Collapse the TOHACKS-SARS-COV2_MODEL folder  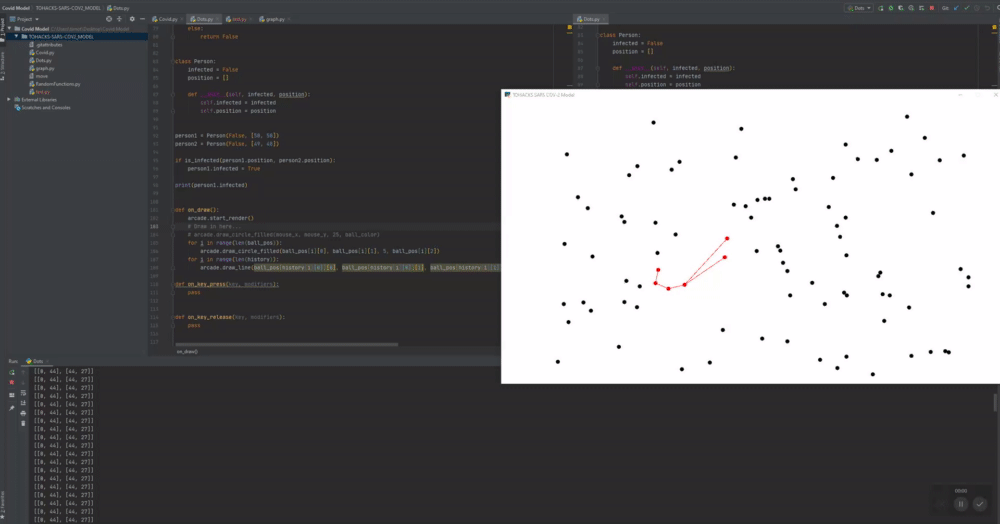pyautogui.click(x=17, y=36)
